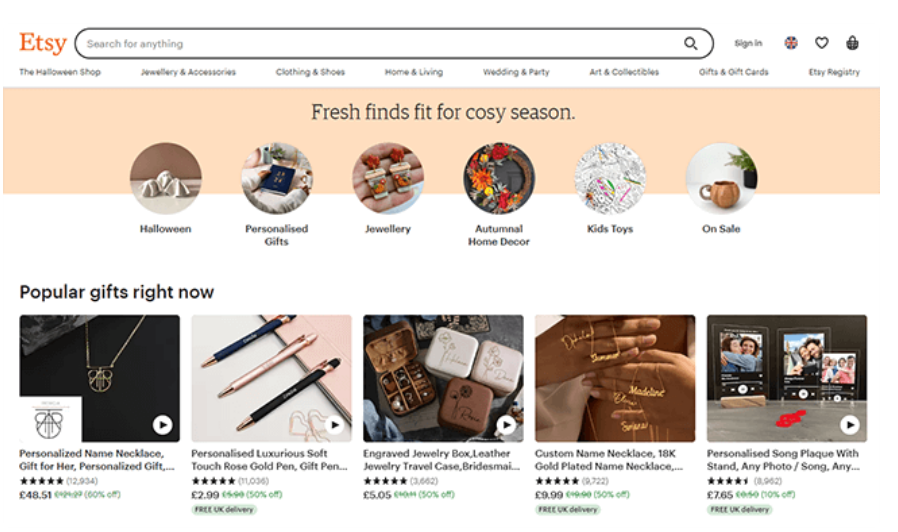
Task: Open the UK flag region settings
Action: 791,43
